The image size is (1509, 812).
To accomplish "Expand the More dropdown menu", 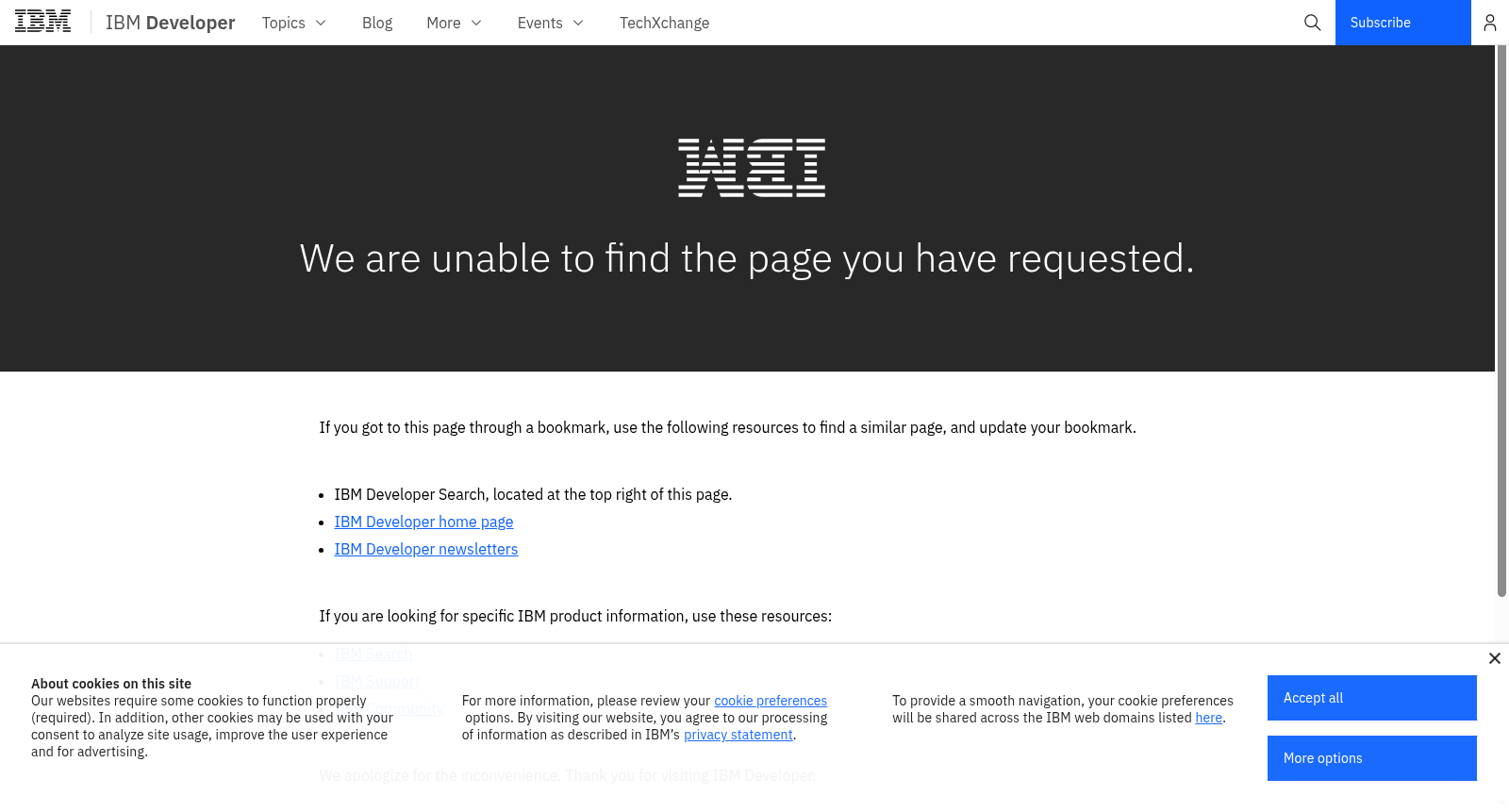I will click(x=455, y=23).
